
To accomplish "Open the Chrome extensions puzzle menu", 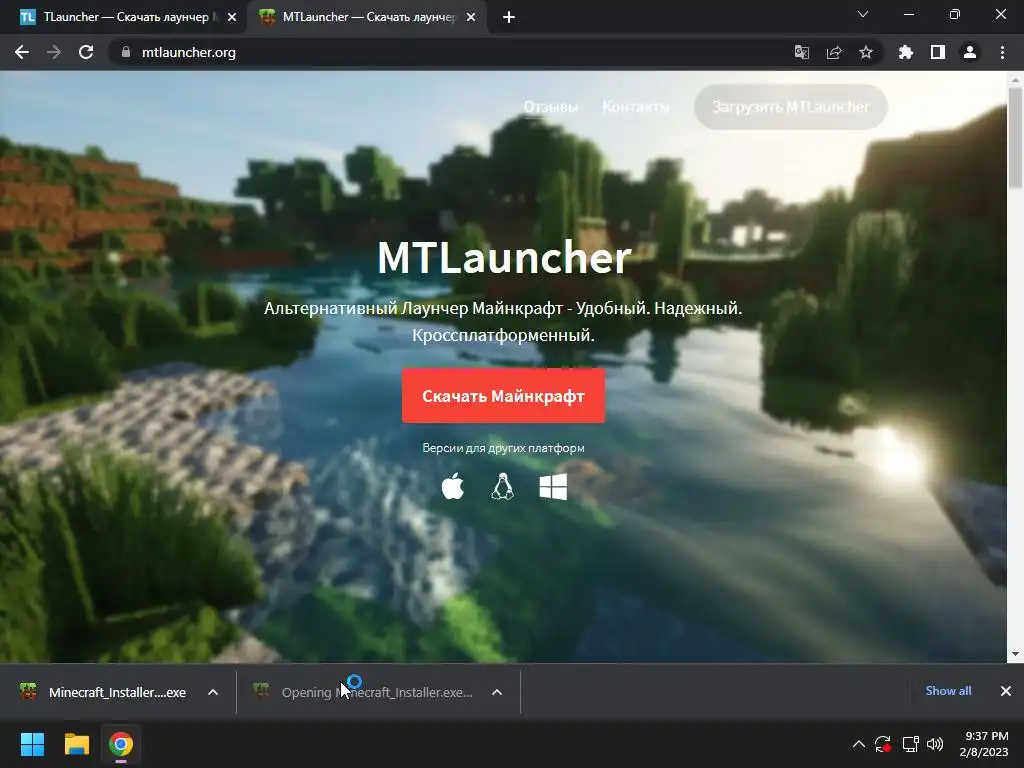I will (905, 52).
